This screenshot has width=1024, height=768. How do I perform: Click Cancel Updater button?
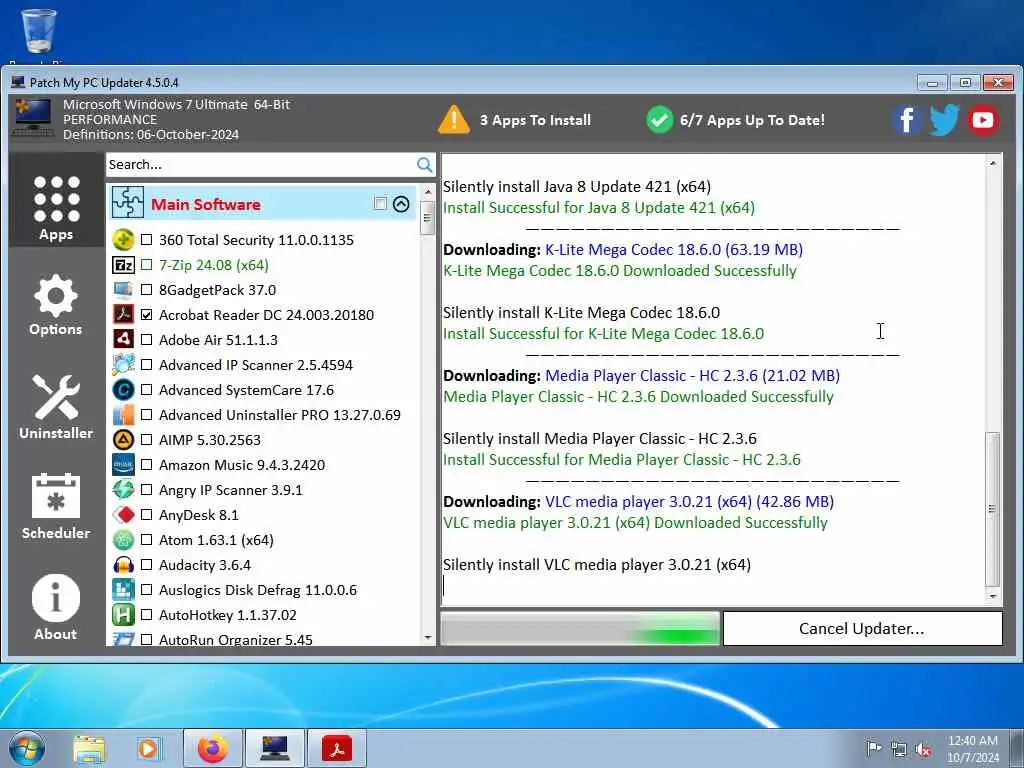[x=862, y=628]
